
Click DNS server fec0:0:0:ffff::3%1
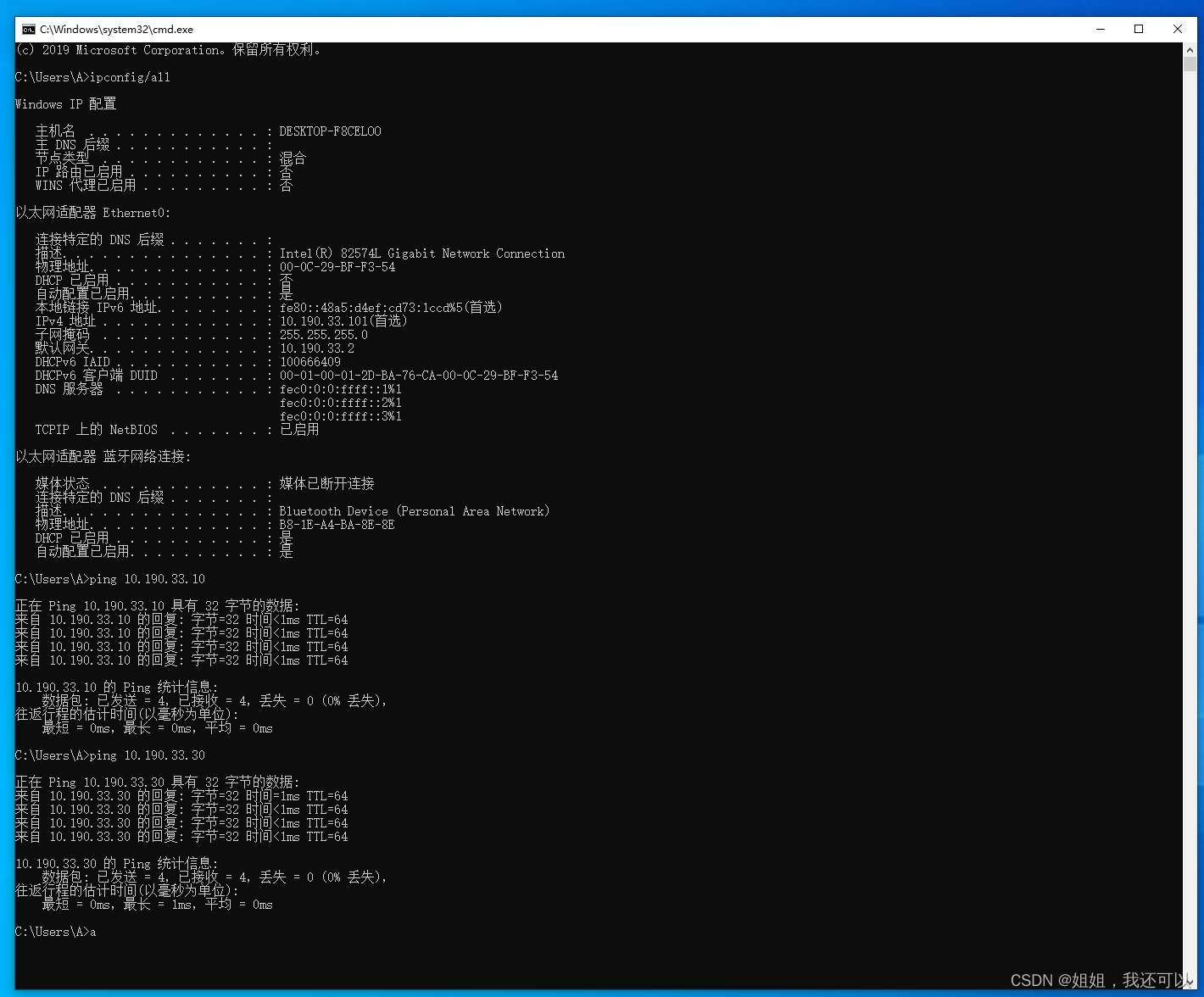pos(341,416)
